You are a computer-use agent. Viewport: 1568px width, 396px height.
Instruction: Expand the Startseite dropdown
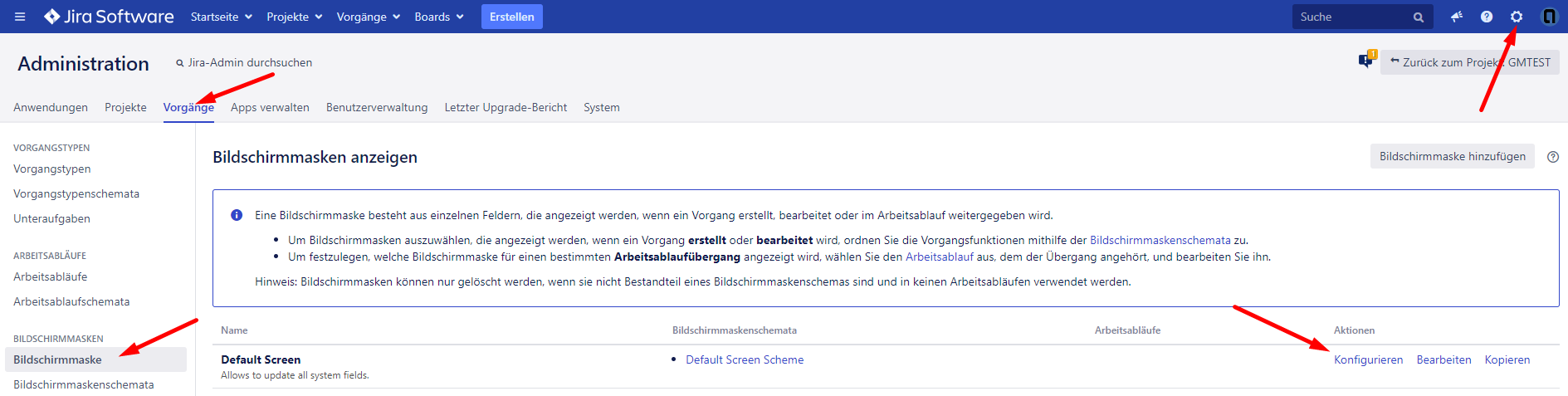click(x=221, y=17)
